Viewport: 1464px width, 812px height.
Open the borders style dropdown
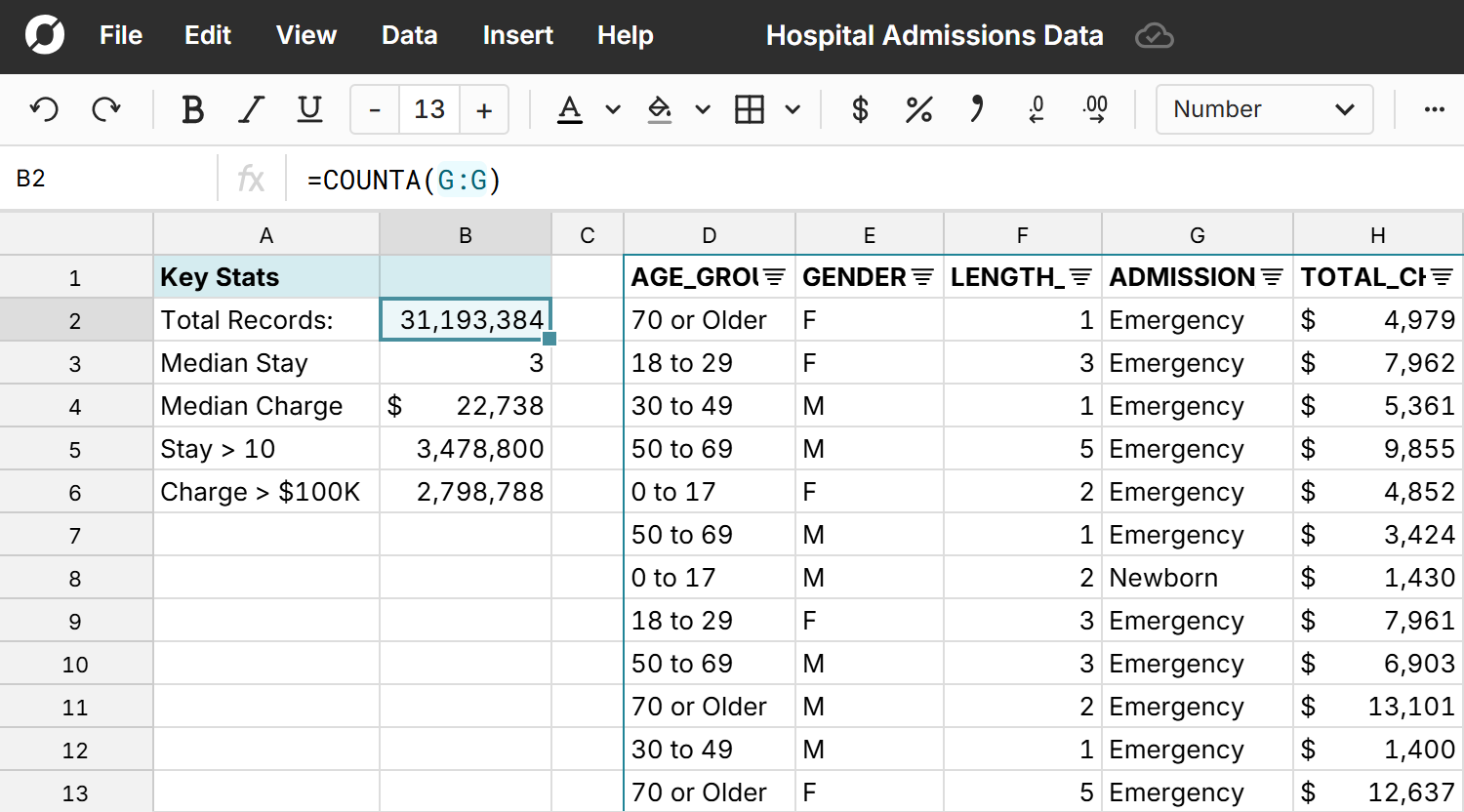click(x=791, y=109)
